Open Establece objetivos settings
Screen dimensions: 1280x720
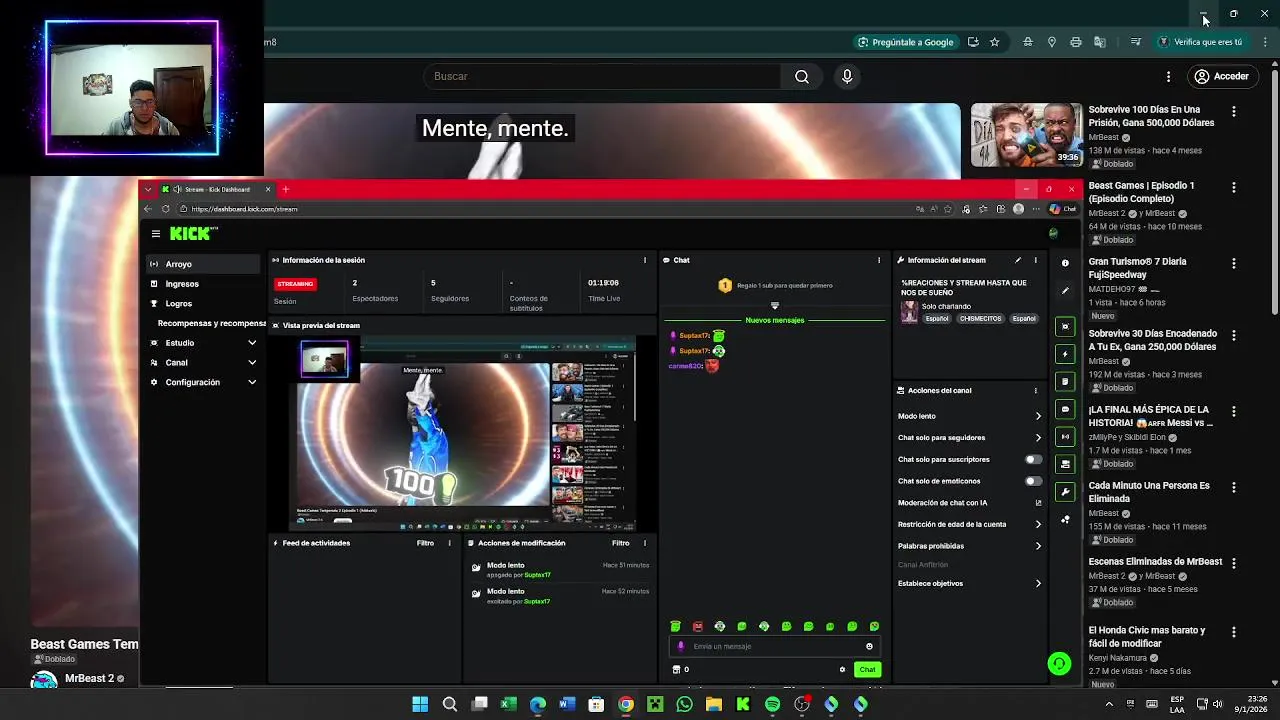(970, 583)
